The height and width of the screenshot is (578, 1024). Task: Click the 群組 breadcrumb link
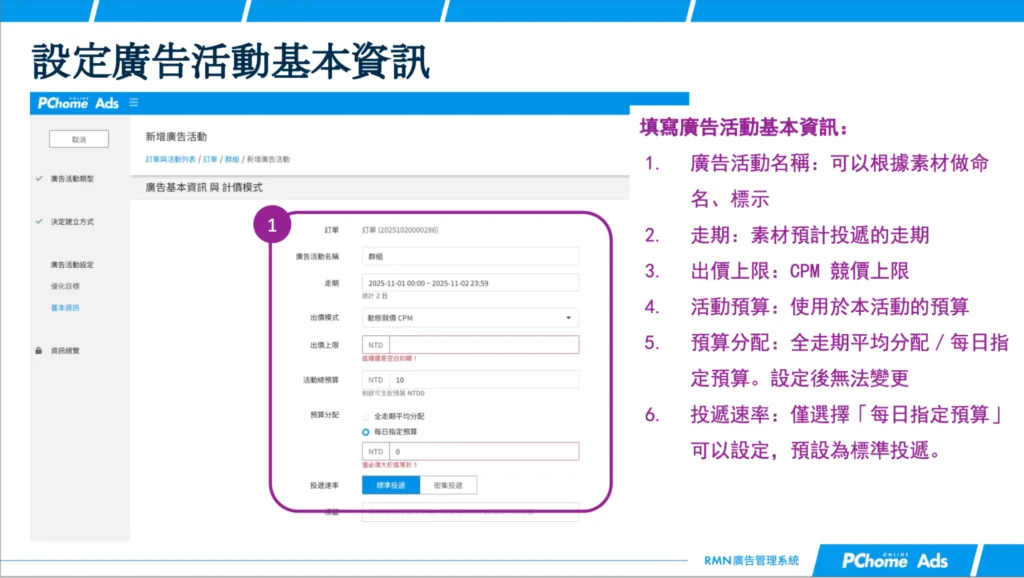[232, 159]
